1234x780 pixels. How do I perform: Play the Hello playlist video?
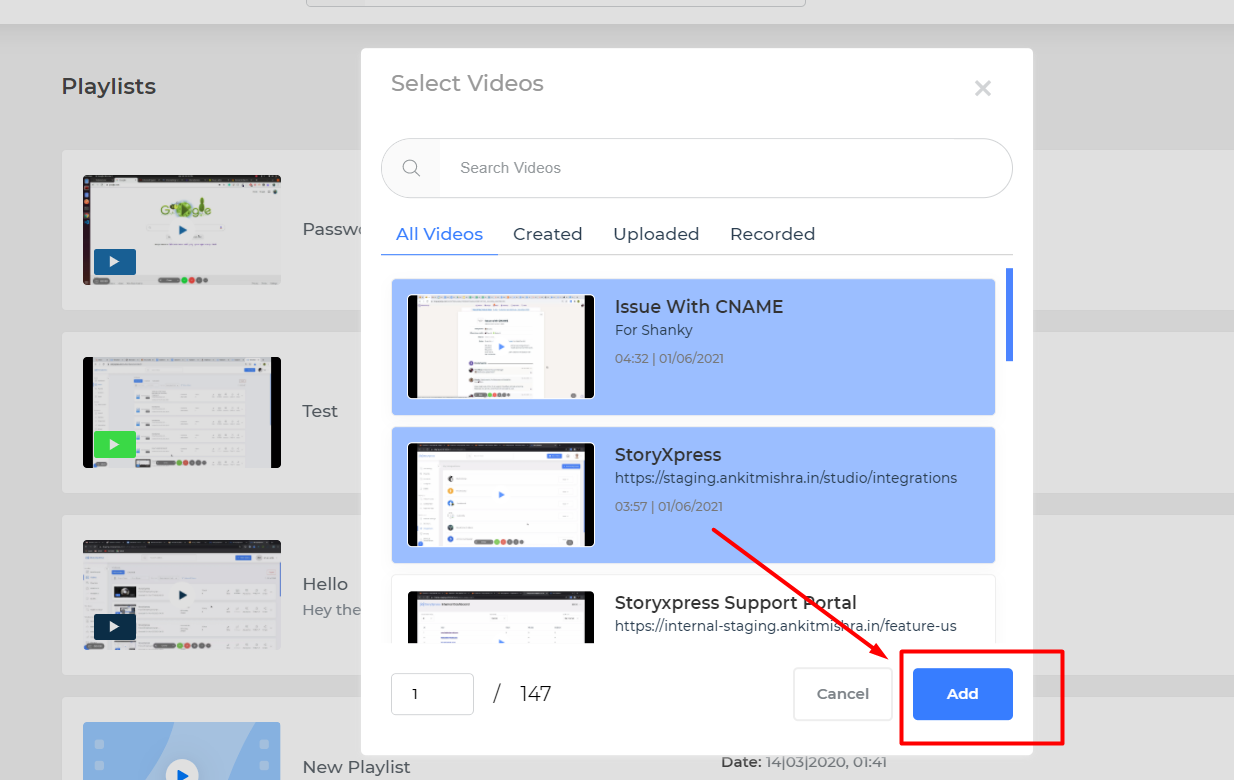pos(115,627)
